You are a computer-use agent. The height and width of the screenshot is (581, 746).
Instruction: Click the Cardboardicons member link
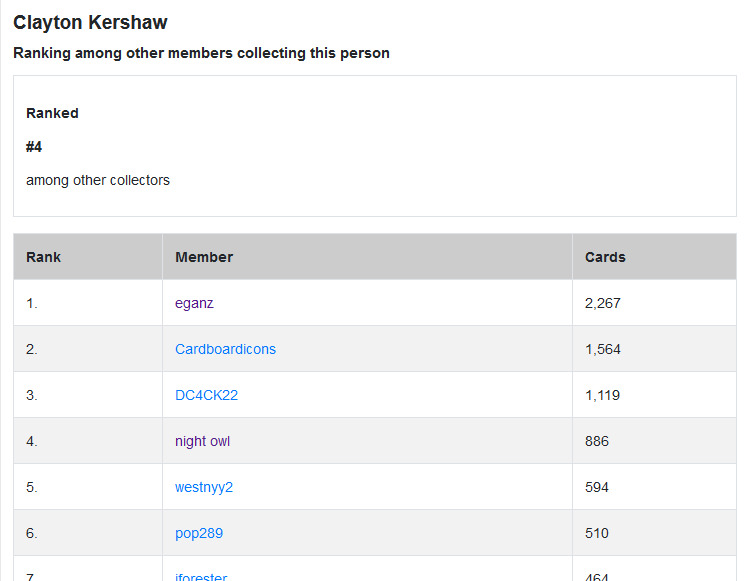pyautogui.click(x=225, y=349)
